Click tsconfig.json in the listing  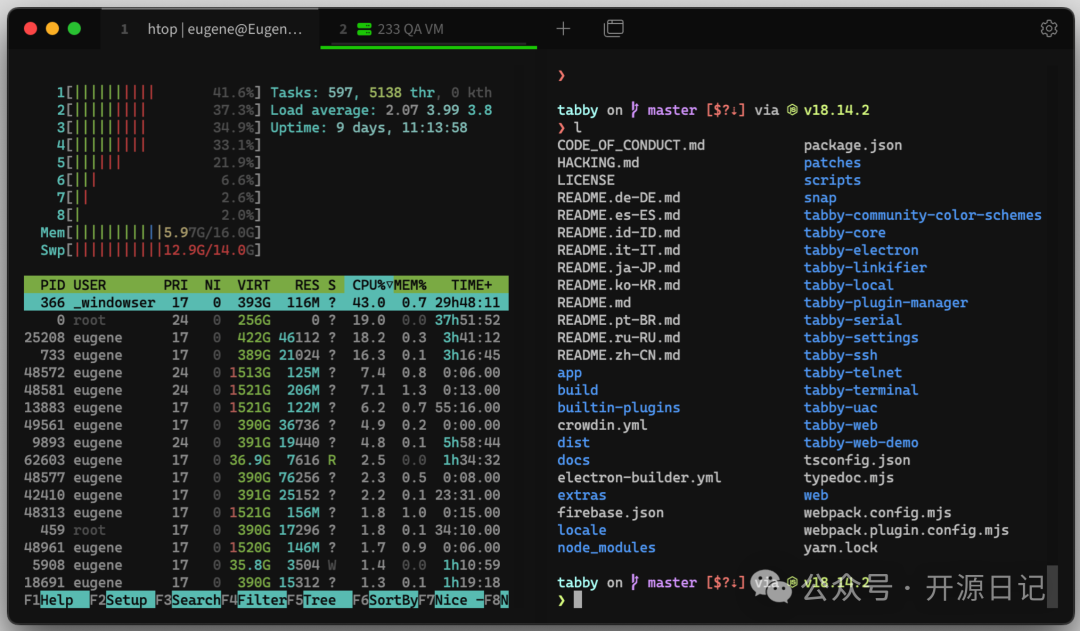point(857,460)
